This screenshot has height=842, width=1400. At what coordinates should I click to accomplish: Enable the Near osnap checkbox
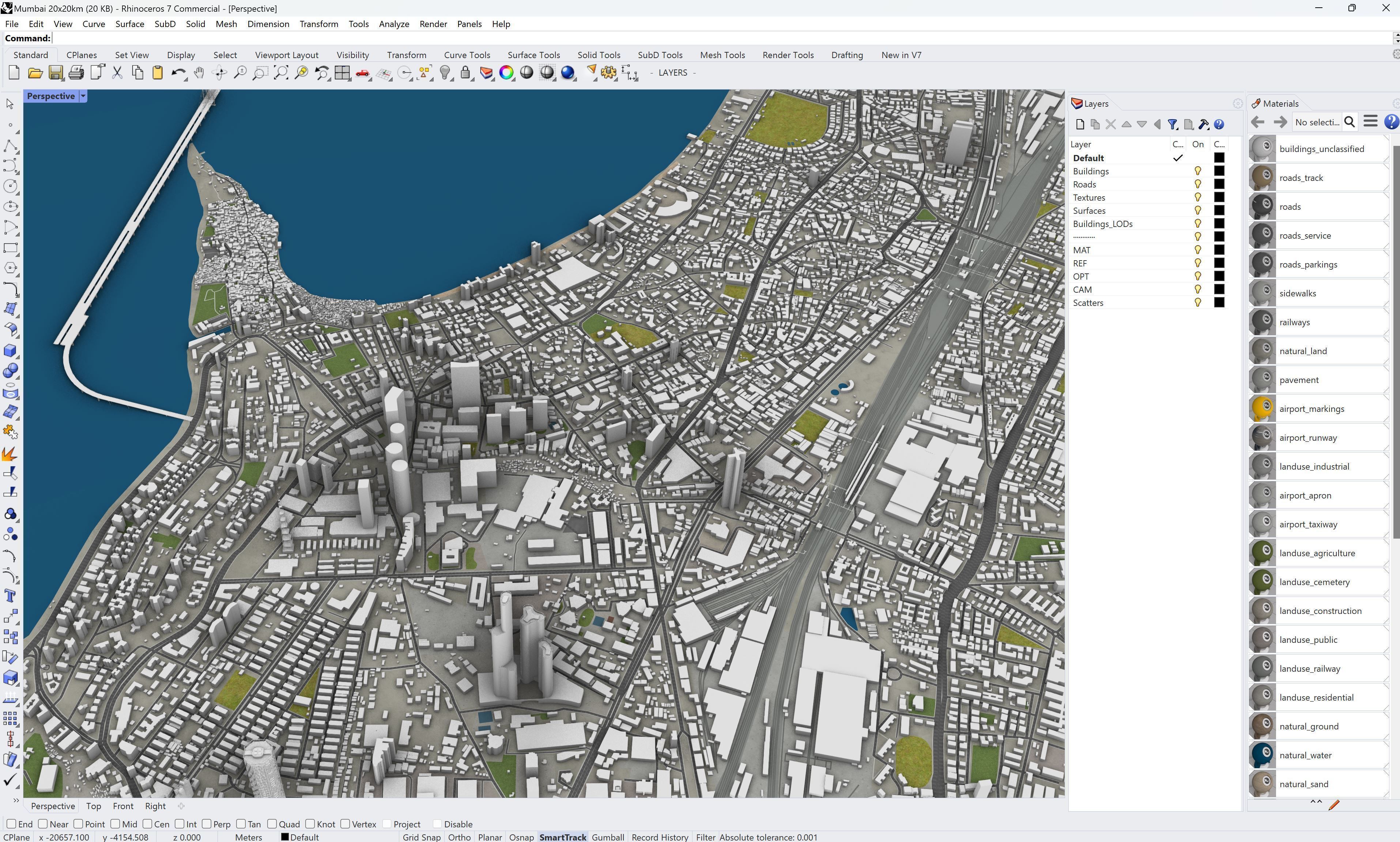click(42, 823)
